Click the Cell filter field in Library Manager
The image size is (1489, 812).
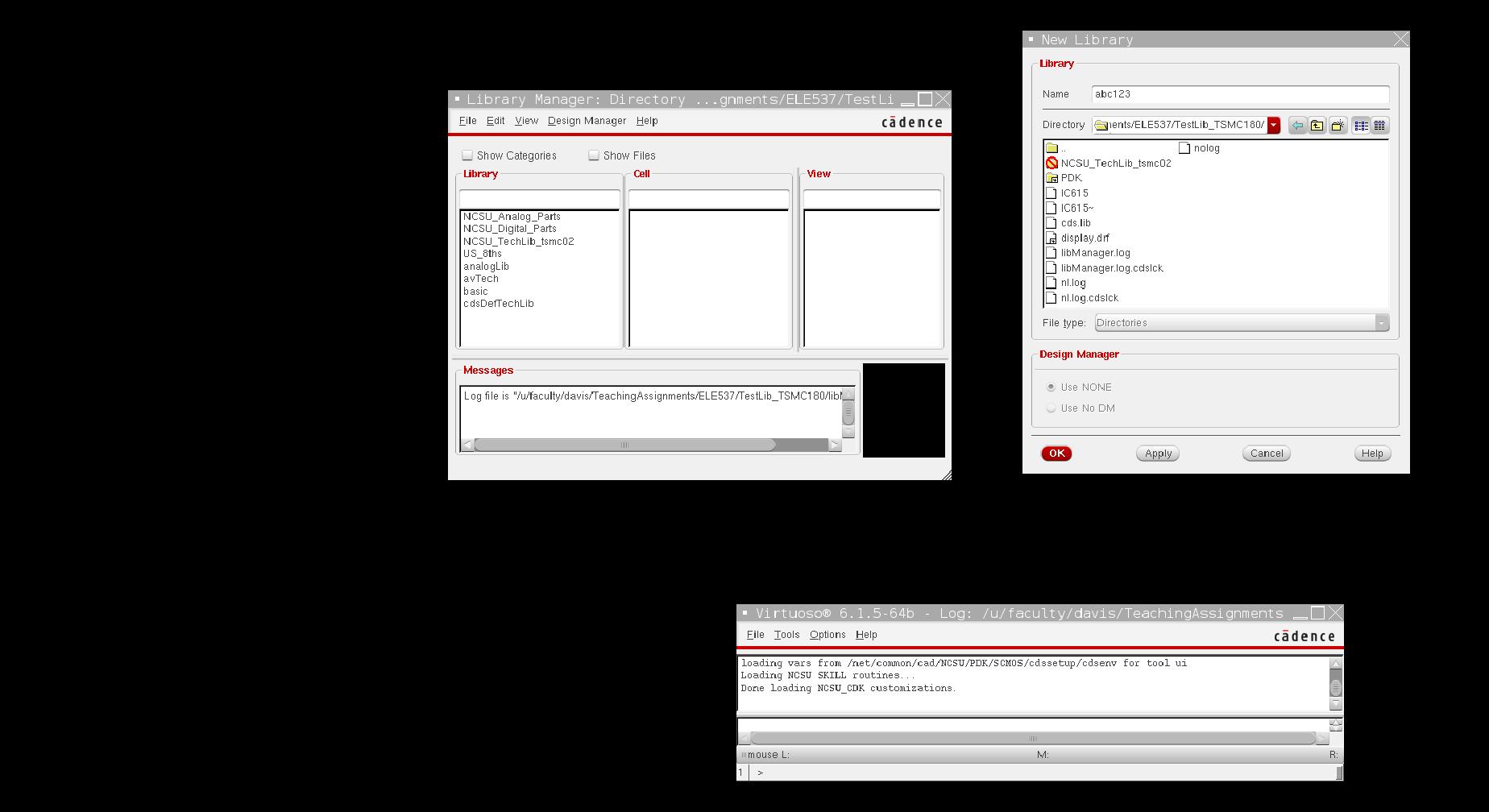[x=709, y=198]
